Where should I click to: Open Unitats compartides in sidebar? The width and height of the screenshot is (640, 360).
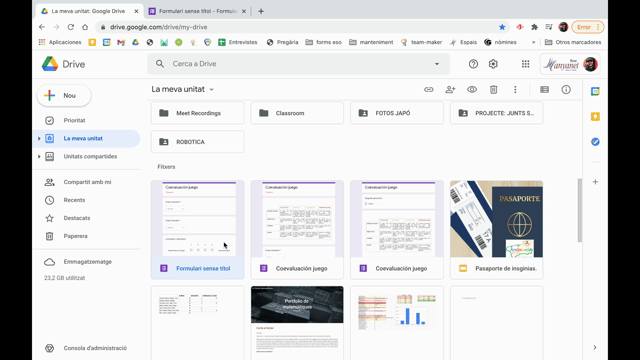pyautogui.click(x=90, y=156)
